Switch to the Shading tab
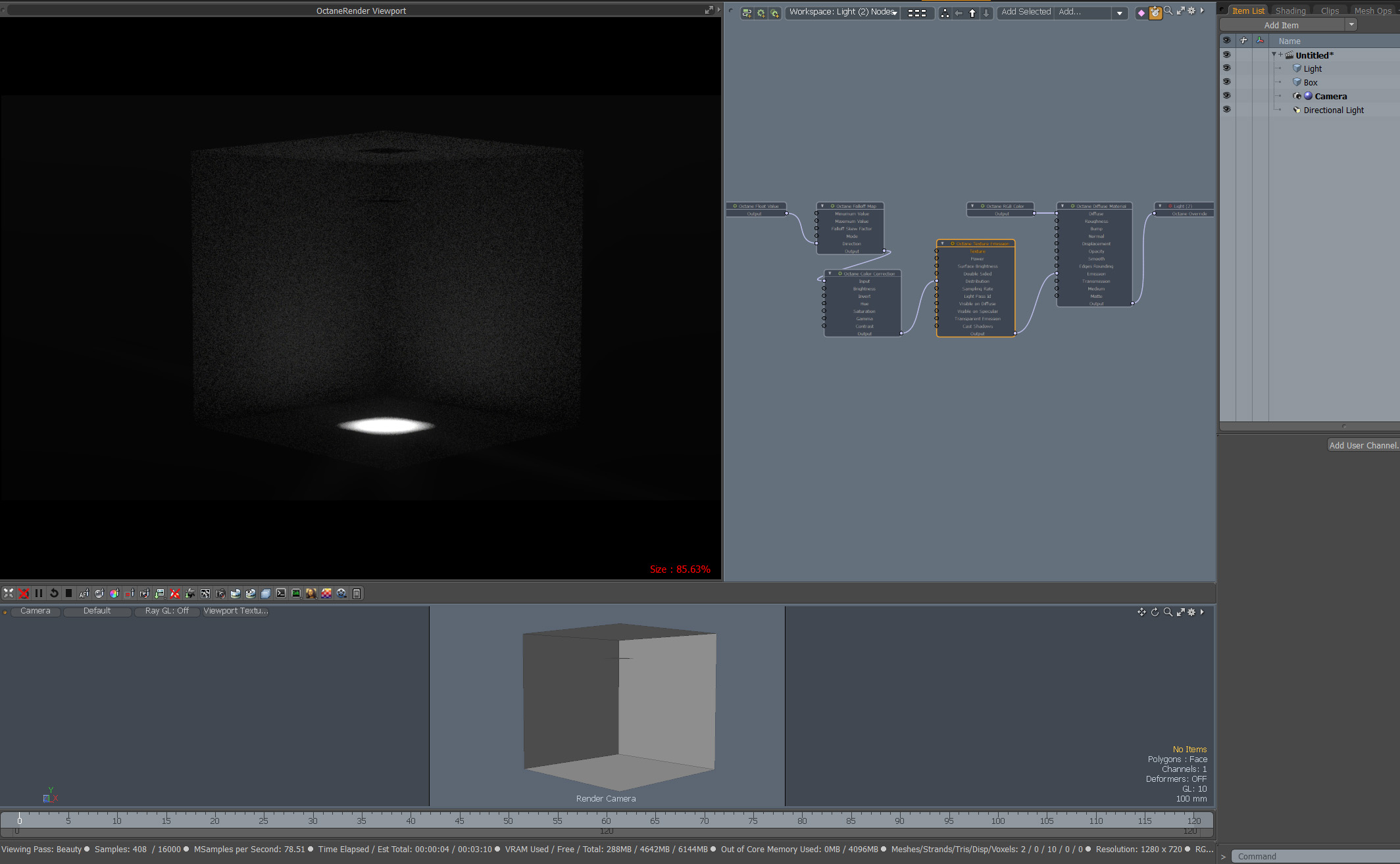Image resolution: width=1400 pixels, height=864 pixels. coord(1290,11)
